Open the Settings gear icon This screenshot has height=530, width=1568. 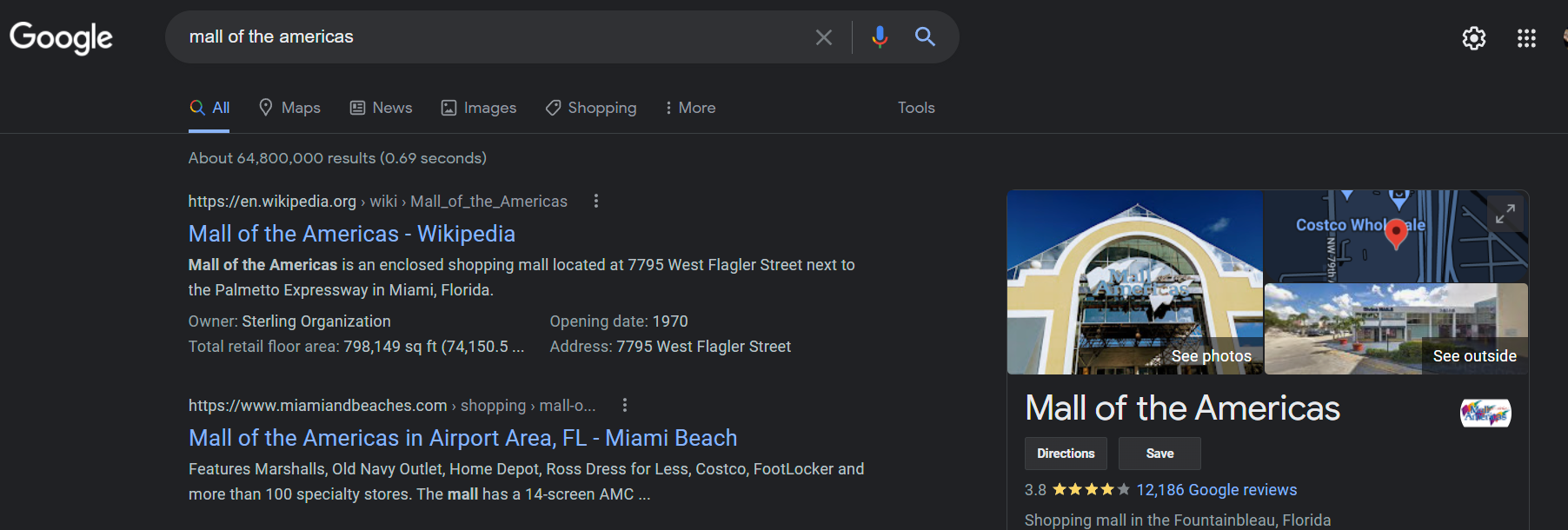(1473, 38)
